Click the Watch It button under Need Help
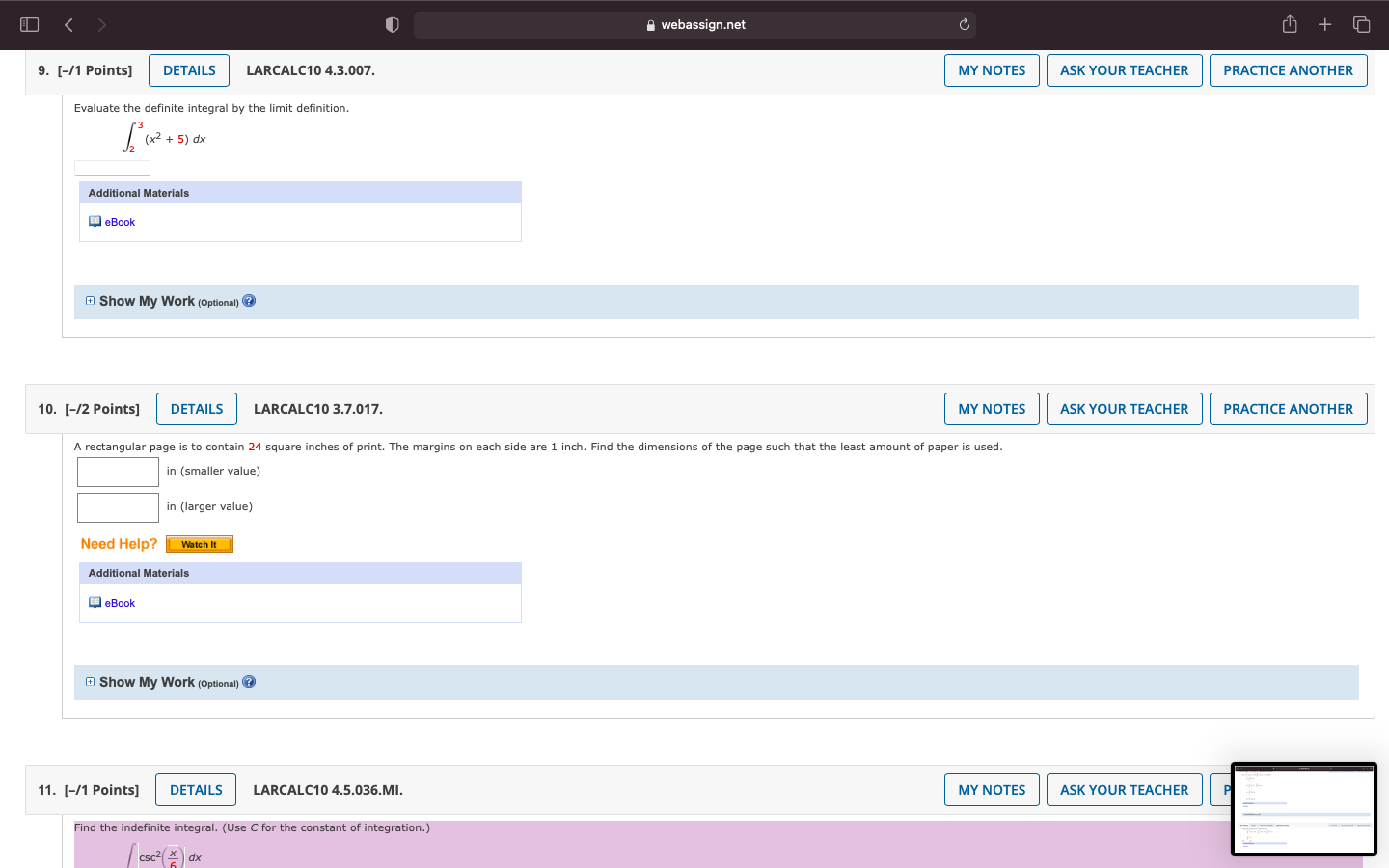 point(199,543)
